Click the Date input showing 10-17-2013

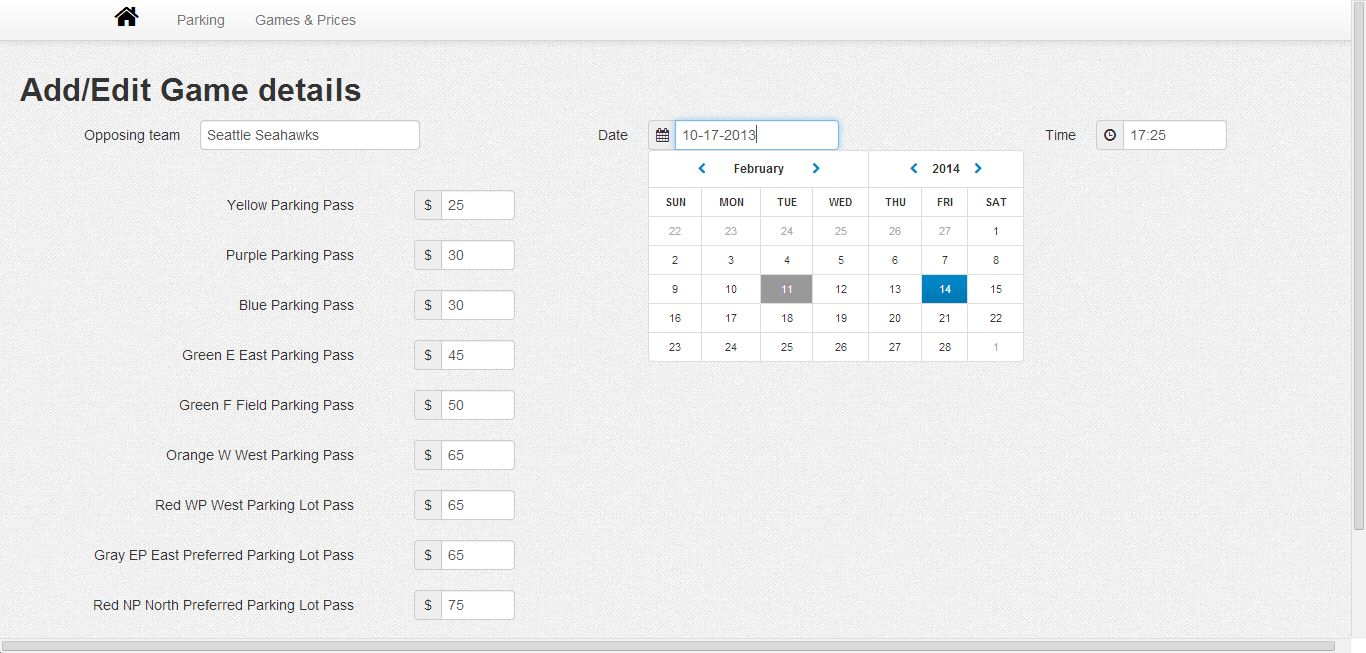[756, 135]
